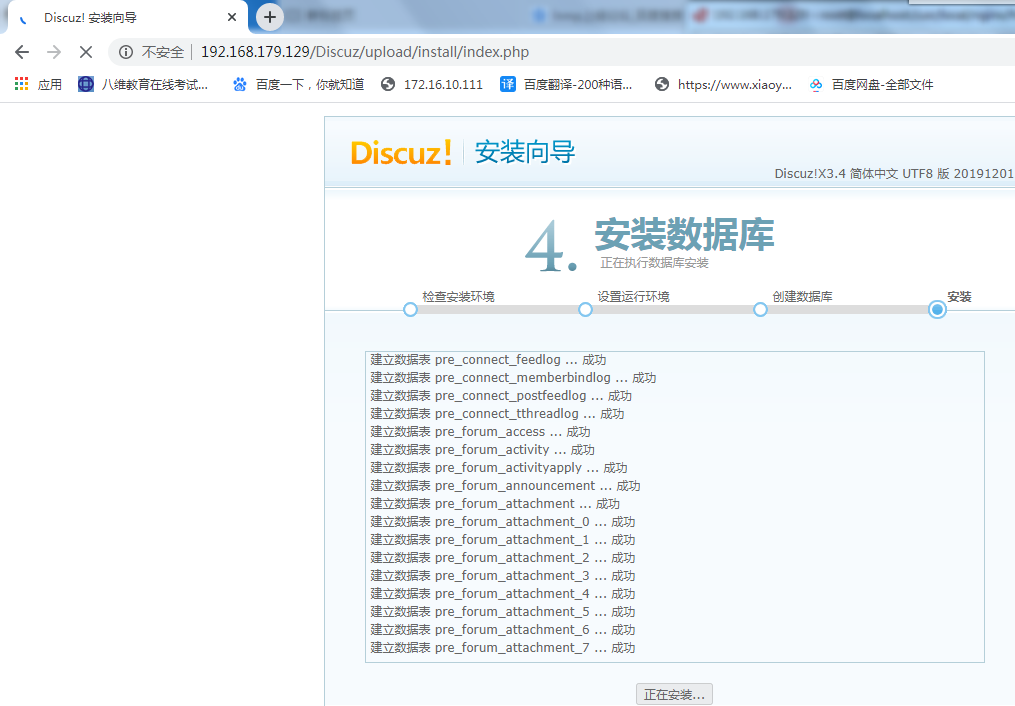The height and width of the screenshot is (706, 1015).
Task: Click the 设置运行环境 step label
Action: coord(634,296)
